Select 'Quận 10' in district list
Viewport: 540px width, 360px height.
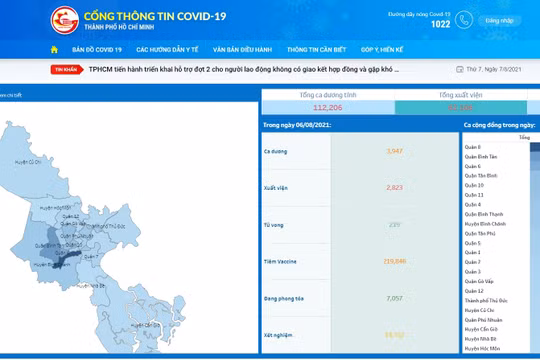(474, 185)
